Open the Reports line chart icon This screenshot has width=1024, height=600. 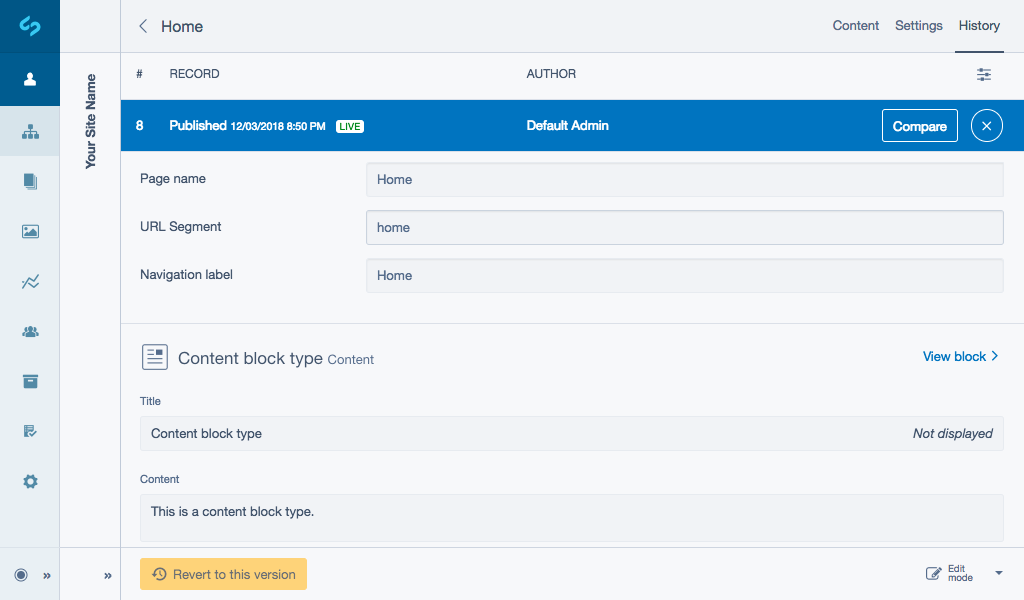[30, 282]
